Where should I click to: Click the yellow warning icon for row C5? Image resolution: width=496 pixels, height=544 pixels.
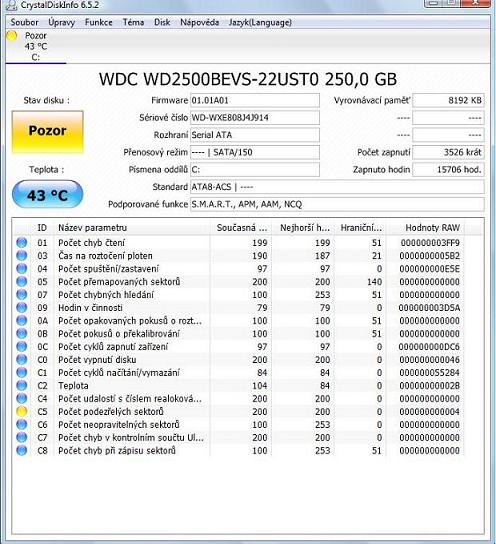pos(22,411)
